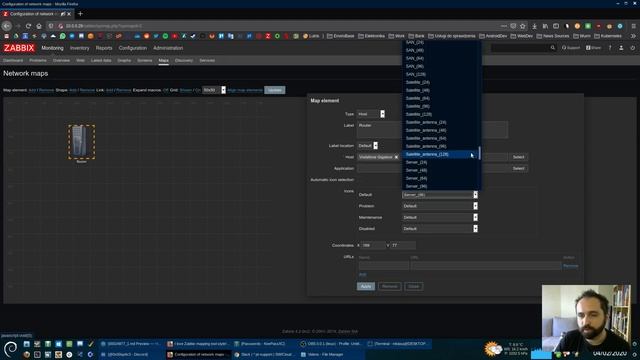Open the Zabbix user profile icon

[621, 48]
